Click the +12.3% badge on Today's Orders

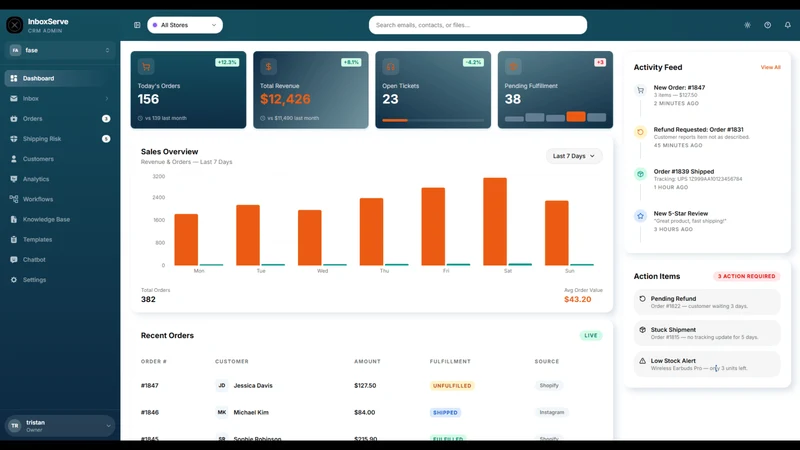click(x=227, y=62)
